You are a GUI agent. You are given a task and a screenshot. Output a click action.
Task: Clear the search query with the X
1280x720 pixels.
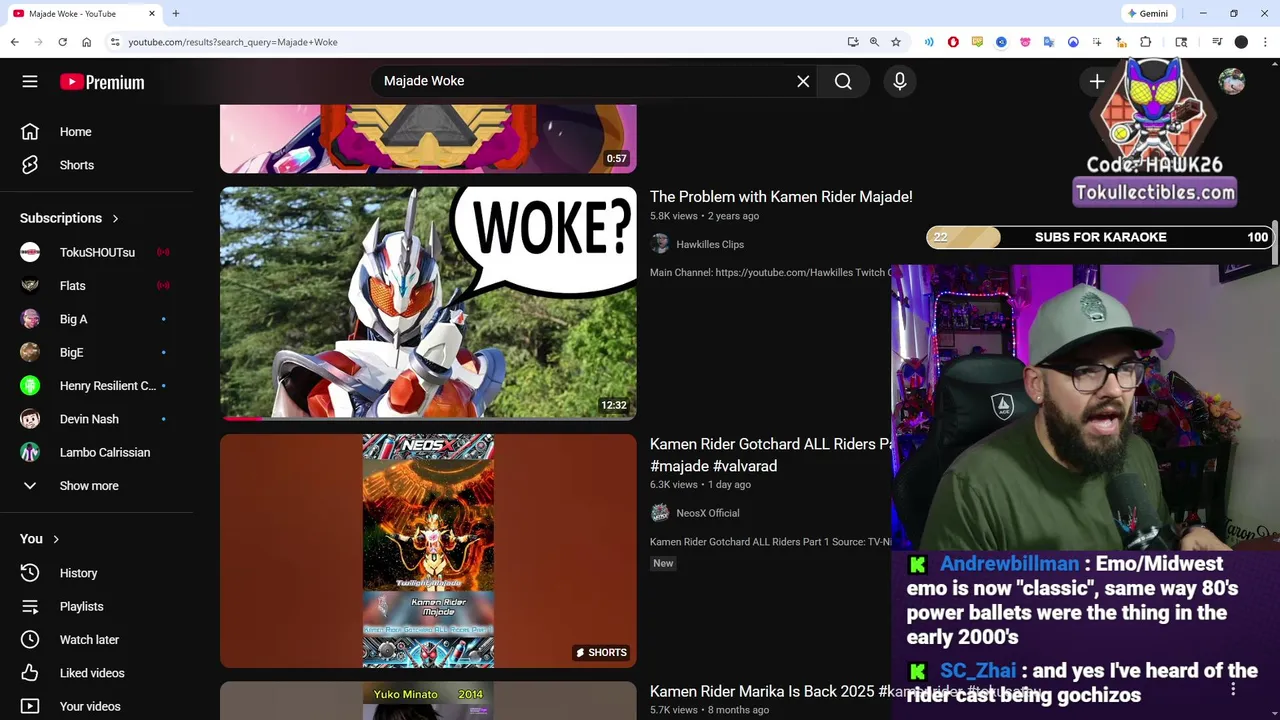tap(803, 81)
